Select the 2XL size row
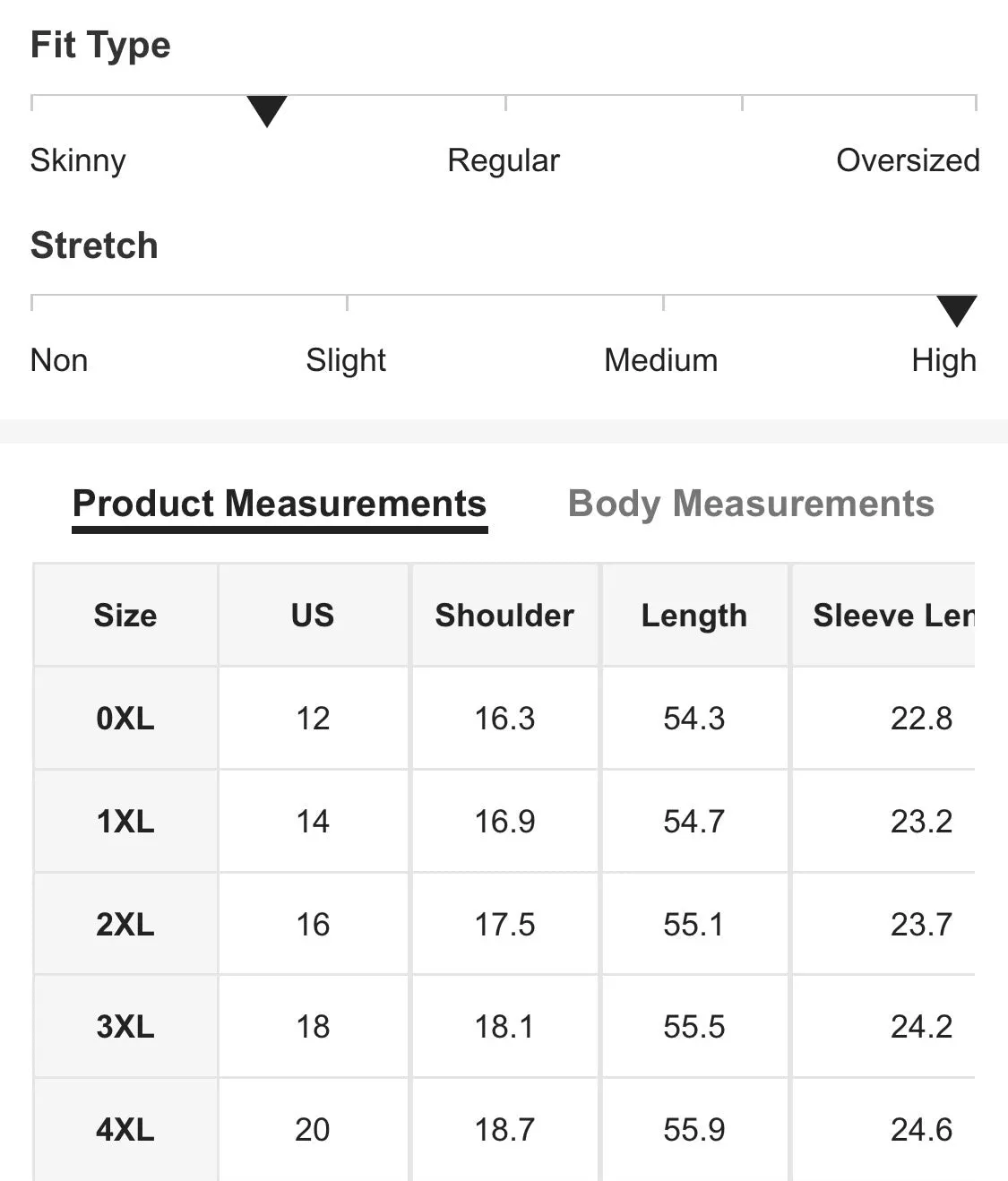This screenshot has height=1181, width=1008. [x=504, y=924]
